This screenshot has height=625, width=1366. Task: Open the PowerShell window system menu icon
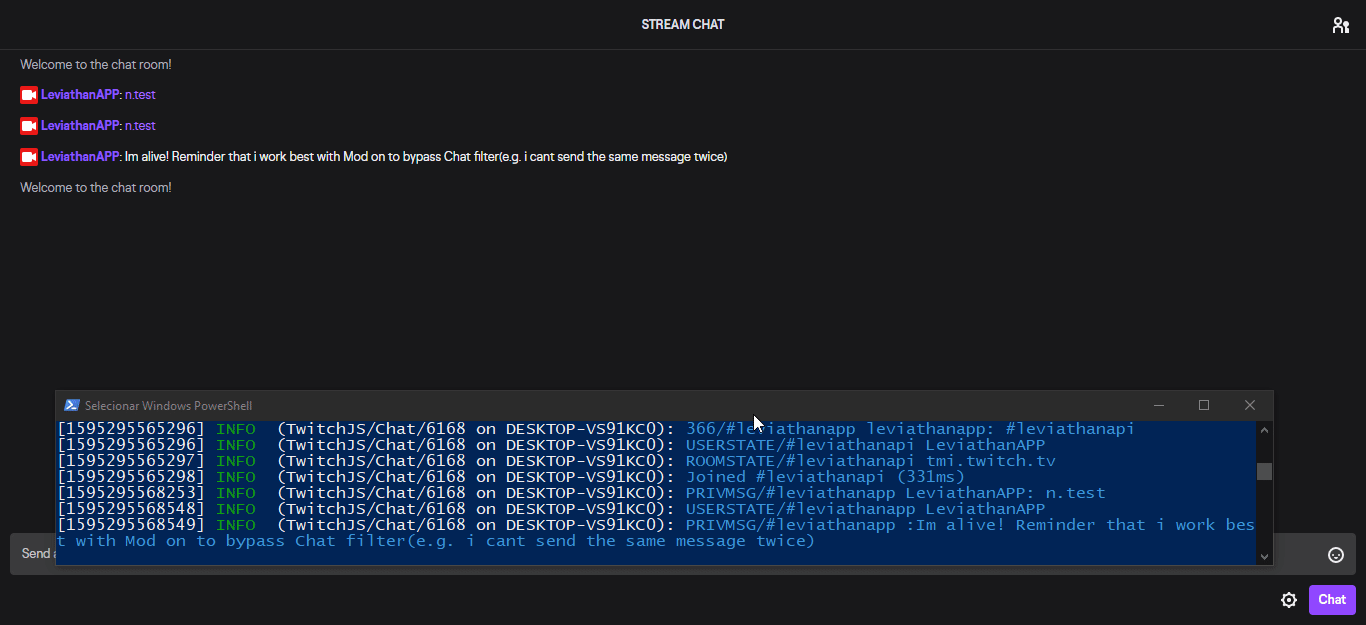coord(71,405)
